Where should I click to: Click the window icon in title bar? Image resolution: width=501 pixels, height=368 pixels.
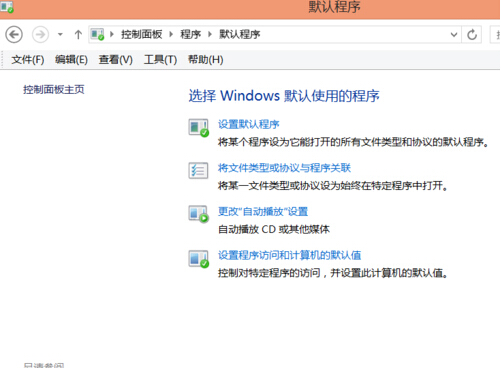click(x=7, y=7)
